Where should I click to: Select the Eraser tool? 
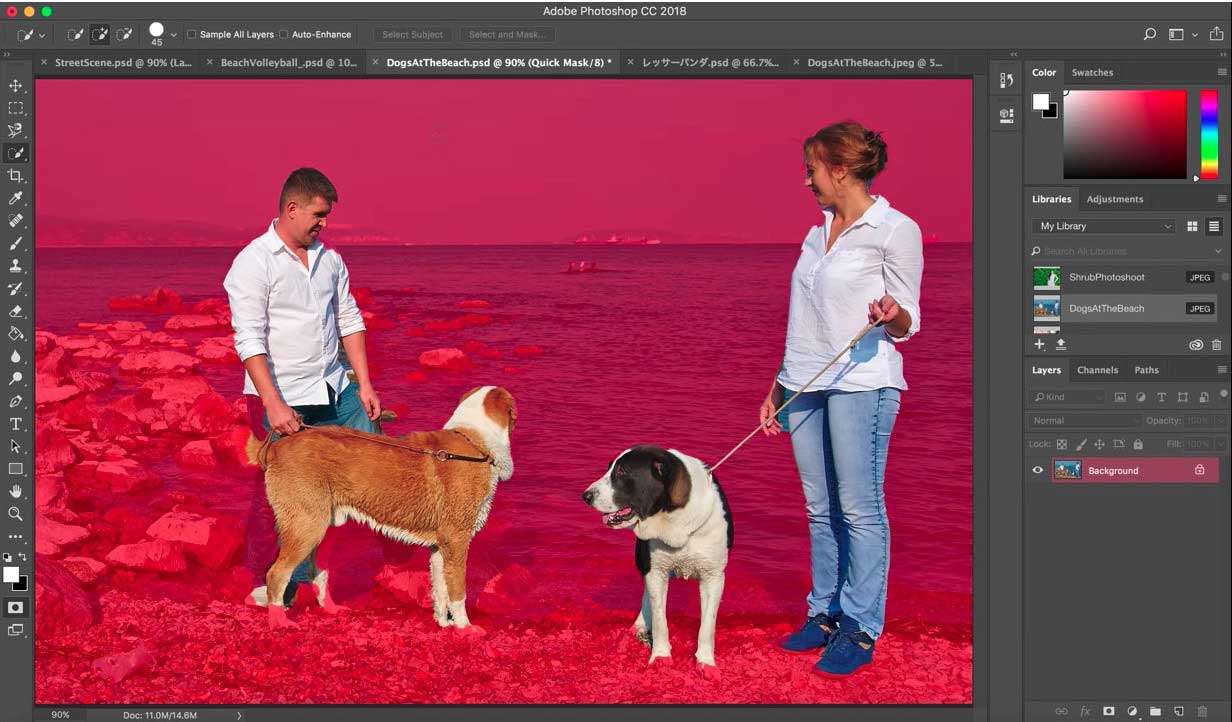[x=16, y=311]
